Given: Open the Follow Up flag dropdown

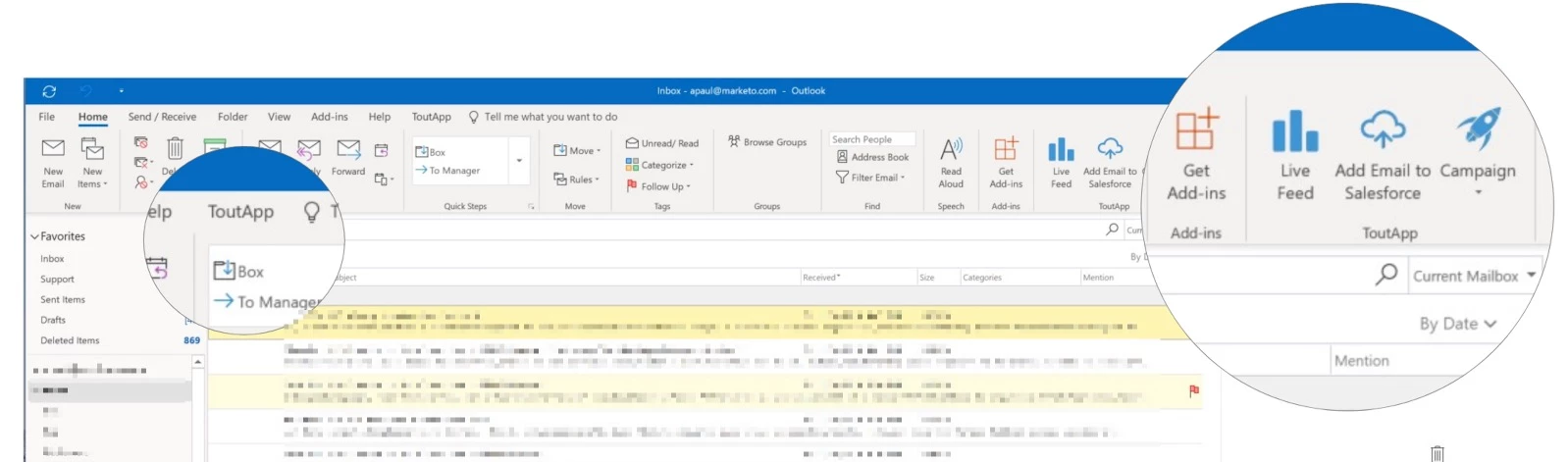Looking at the screenshot, I should click(x=658, y=186).
